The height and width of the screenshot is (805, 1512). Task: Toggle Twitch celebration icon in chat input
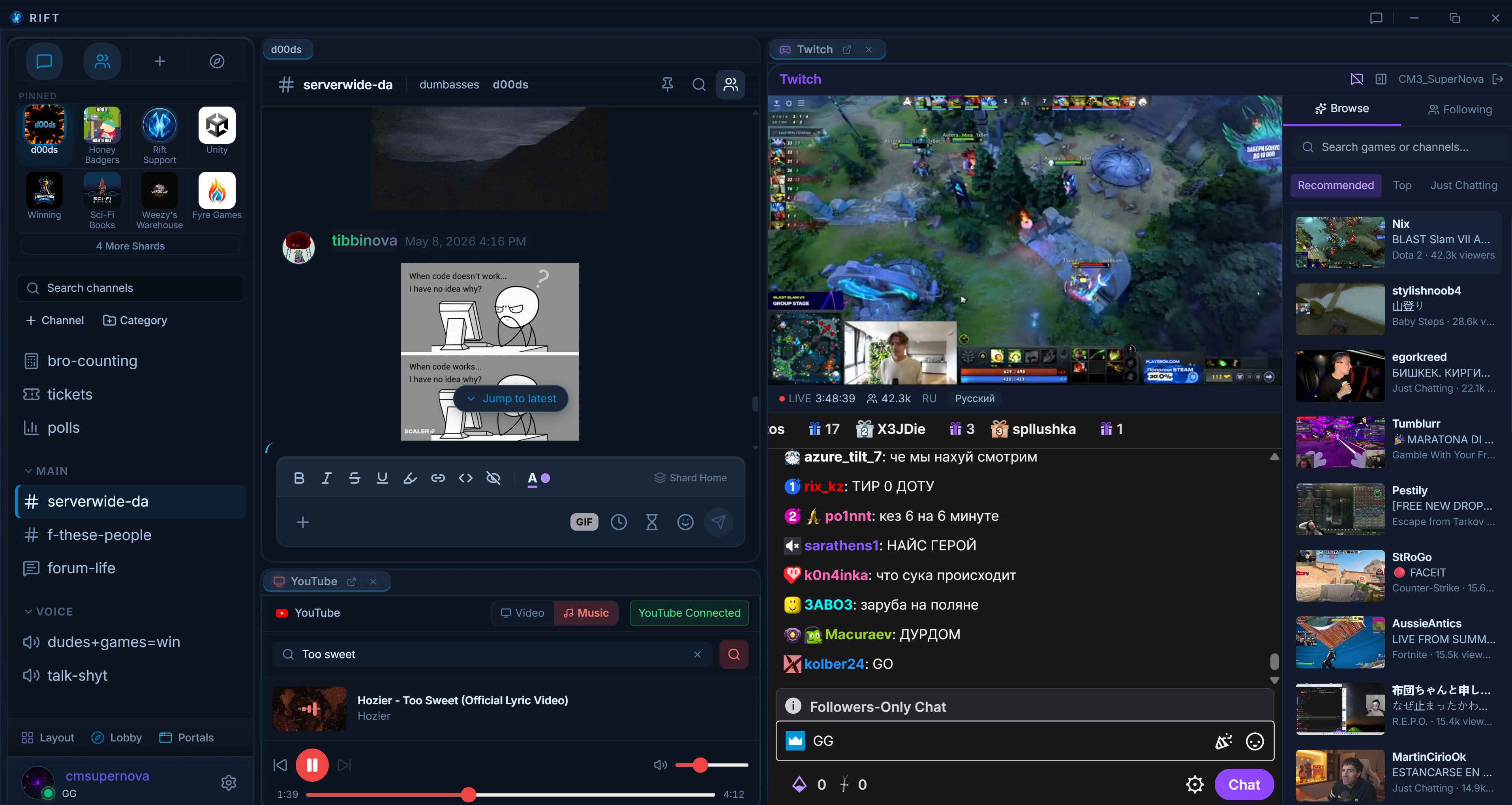[x=1223, y=741]
